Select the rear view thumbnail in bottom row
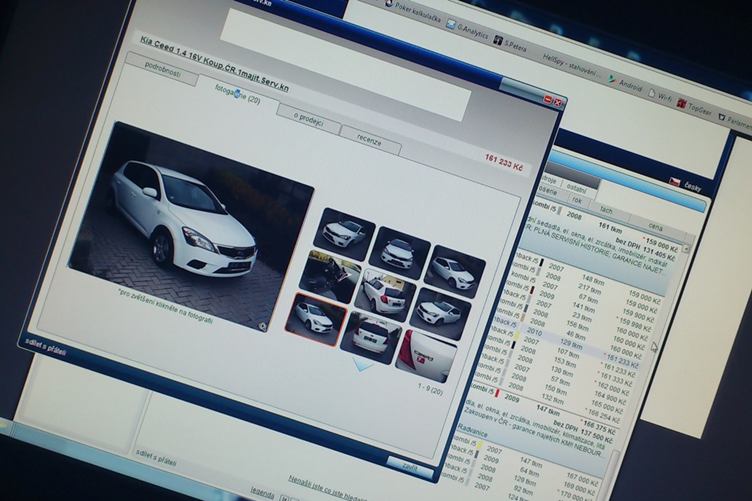 (x=371, y=338)
